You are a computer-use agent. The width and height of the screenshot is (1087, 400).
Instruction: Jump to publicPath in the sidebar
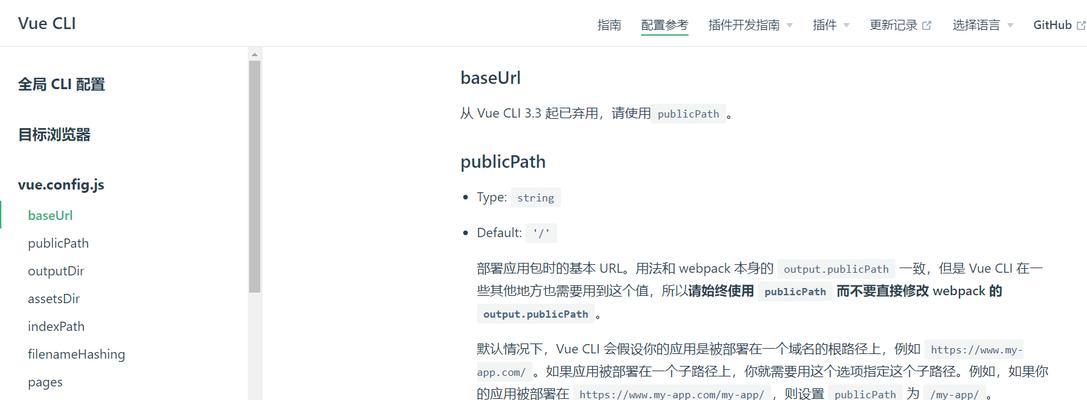click(58, 243)
